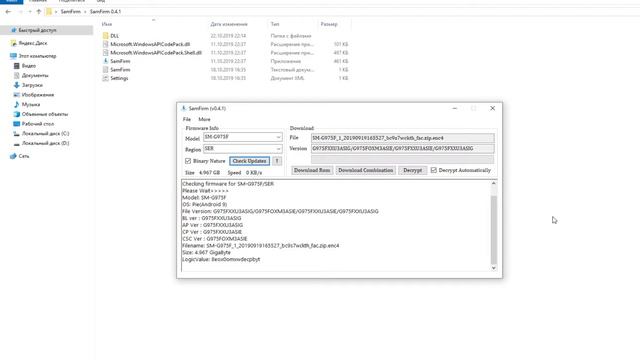
Task: Click log line 'Checking firmware for SM-G975F/SER'
Action: pyautogui.click(x=228, y=184)
